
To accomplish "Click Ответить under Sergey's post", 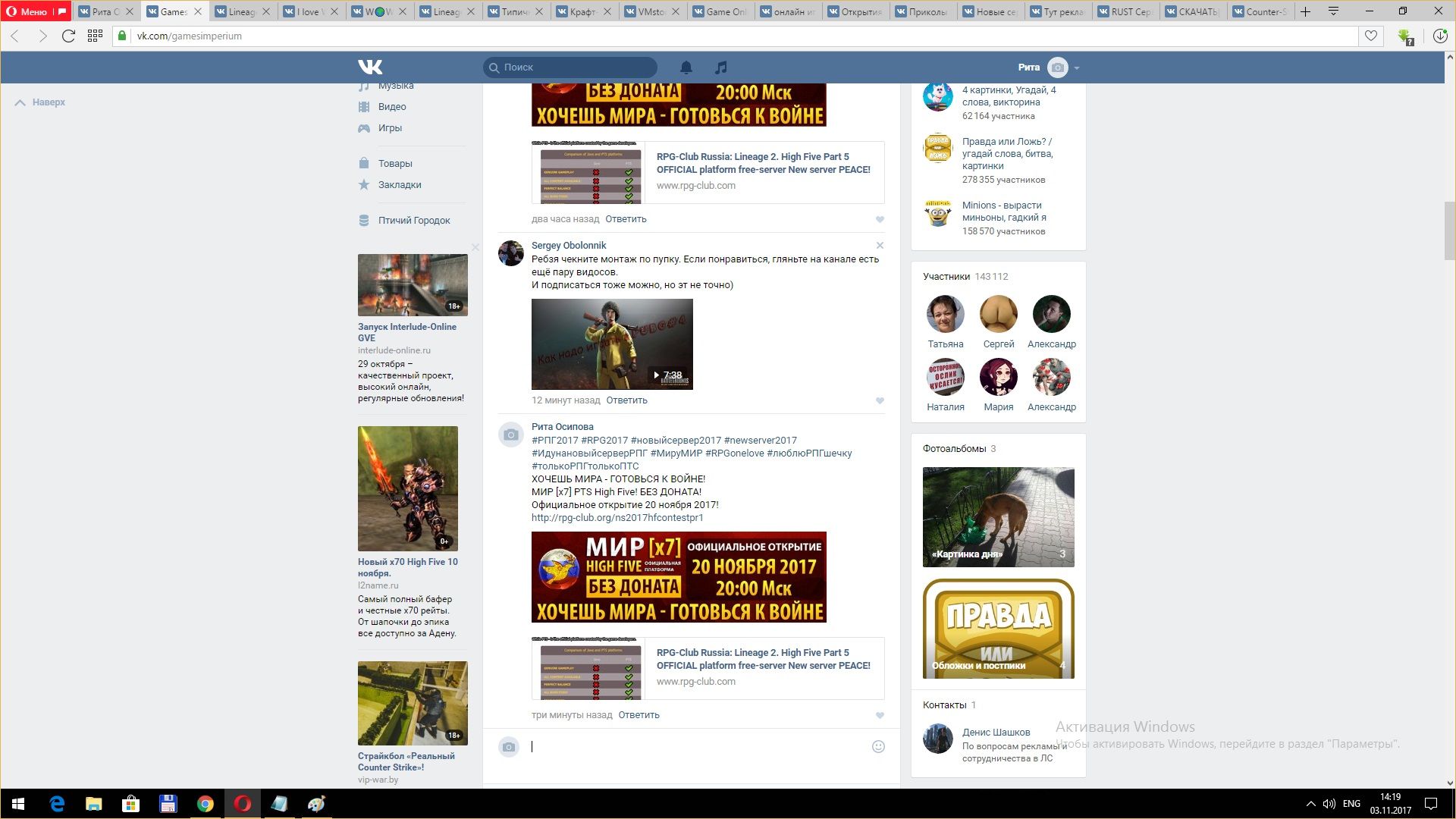I will pos(626,400).
